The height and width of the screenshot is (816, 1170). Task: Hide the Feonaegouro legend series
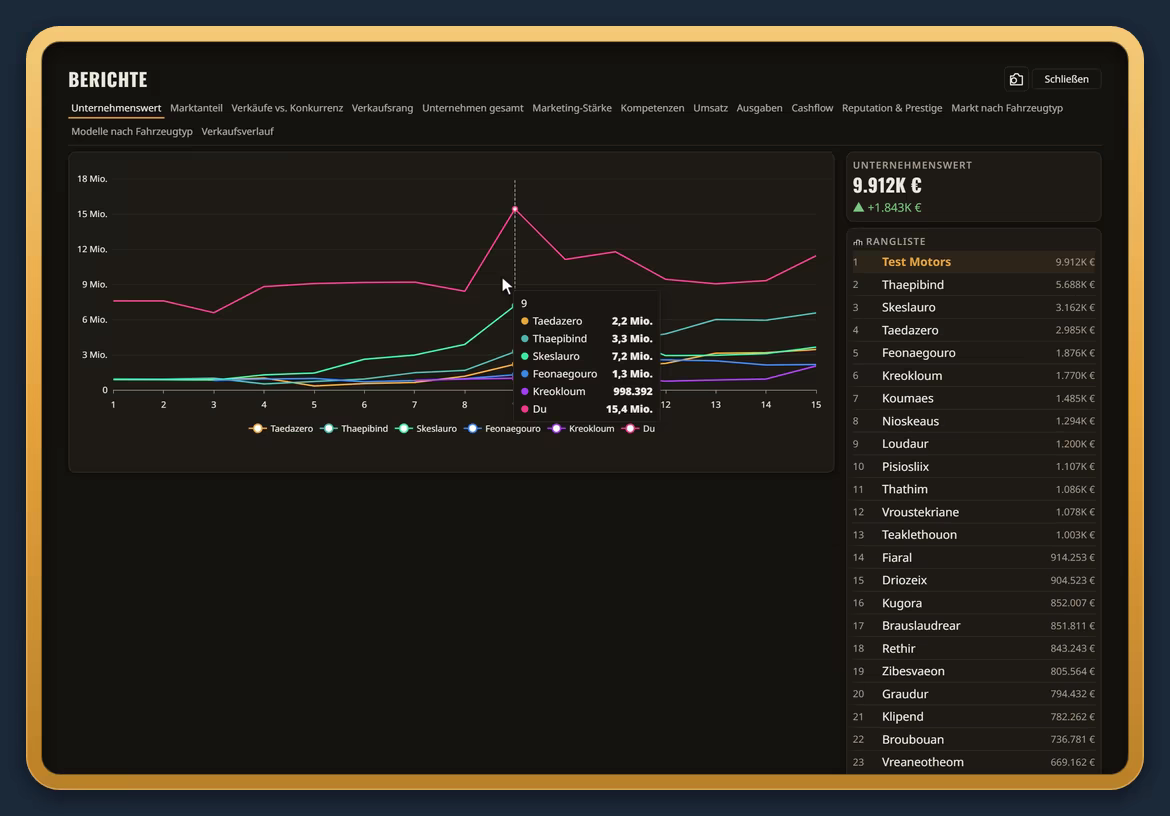click(502, 429)
